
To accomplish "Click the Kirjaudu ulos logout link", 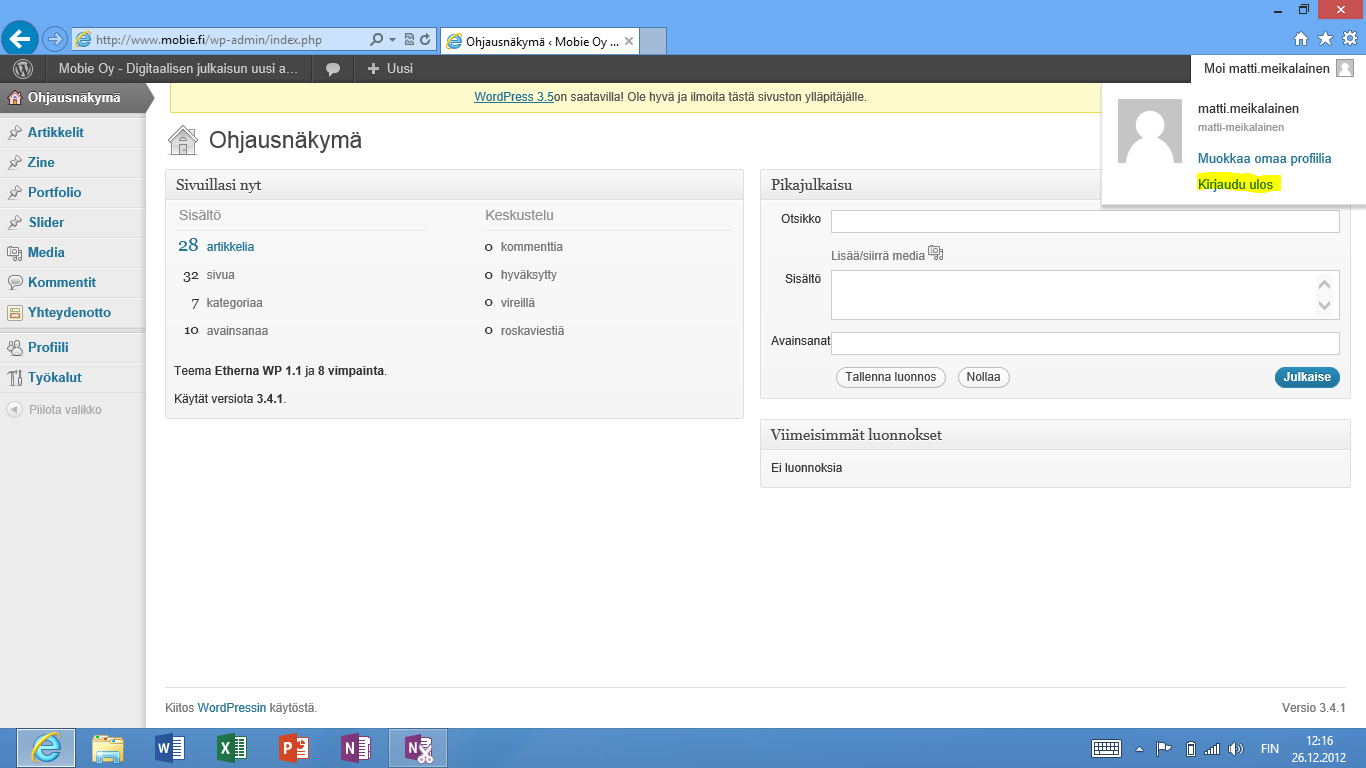I will pyautogui.click(x=1235, y=185).
